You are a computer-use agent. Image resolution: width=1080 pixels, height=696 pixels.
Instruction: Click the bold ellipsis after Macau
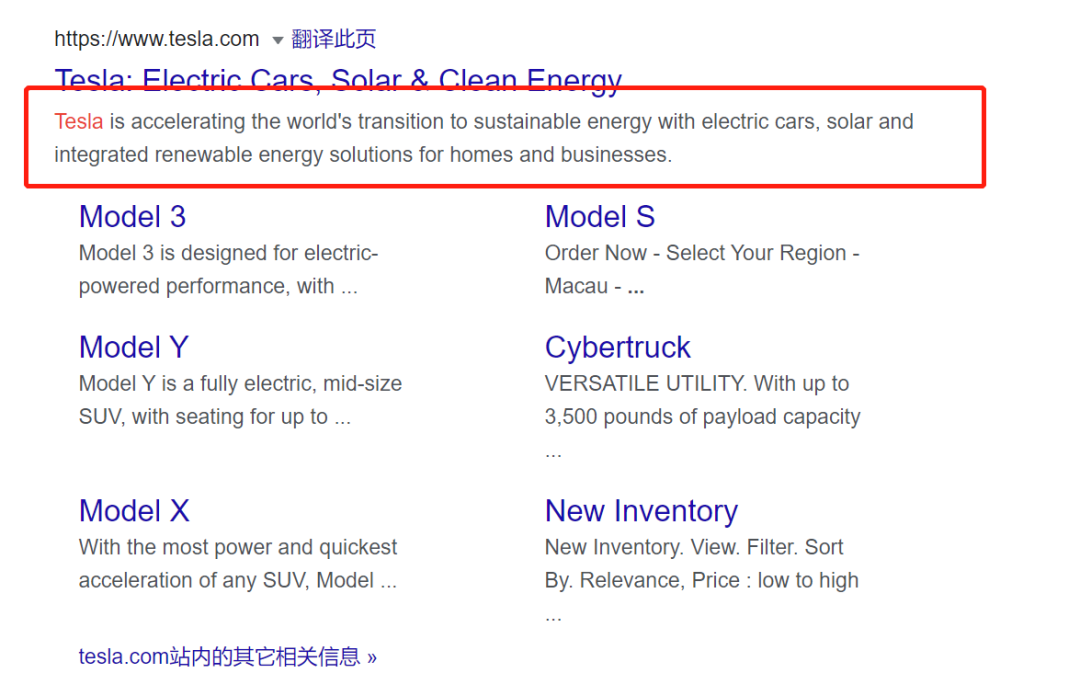click(x=635, y=287)
